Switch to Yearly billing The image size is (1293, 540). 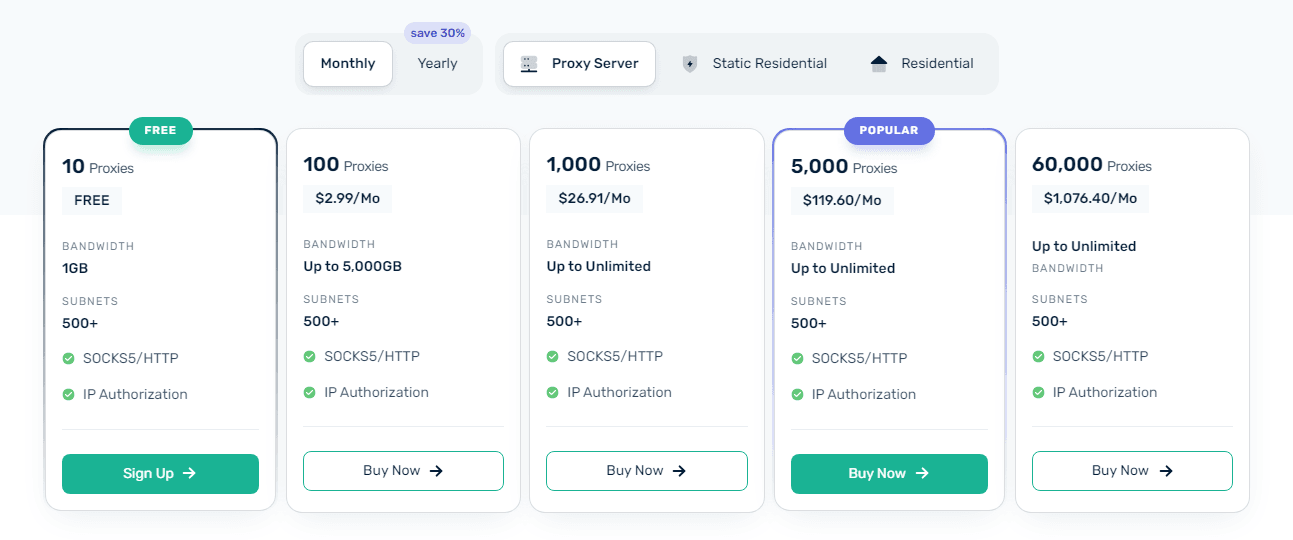(x=437, y=64)
